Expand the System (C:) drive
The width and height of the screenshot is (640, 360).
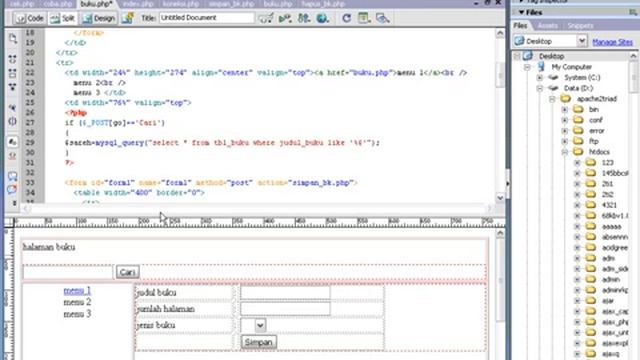pyautogui.click(x=540, y=78)
